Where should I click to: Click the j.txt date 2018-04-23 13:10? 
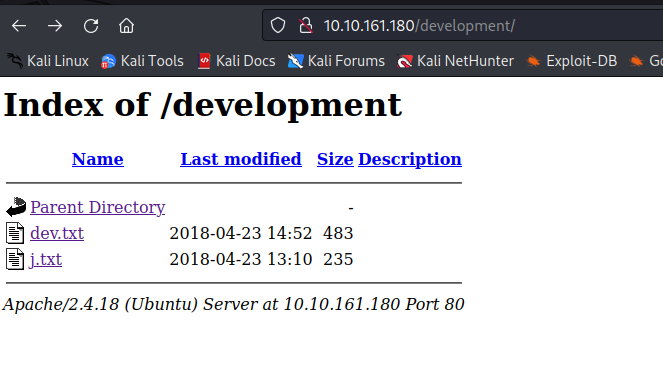coord(241,259)
